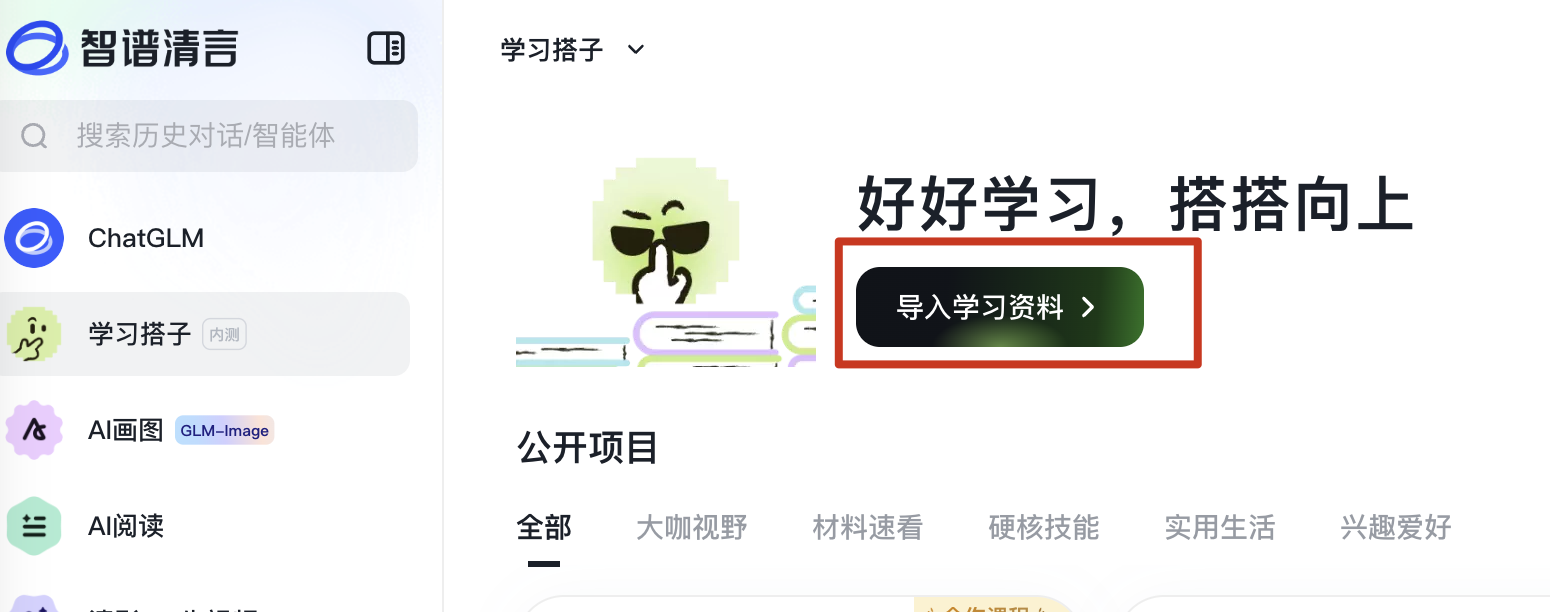Expand the 学习搭子 header dropdown arrow
The image size is (1550, 612).
[636, 49]
